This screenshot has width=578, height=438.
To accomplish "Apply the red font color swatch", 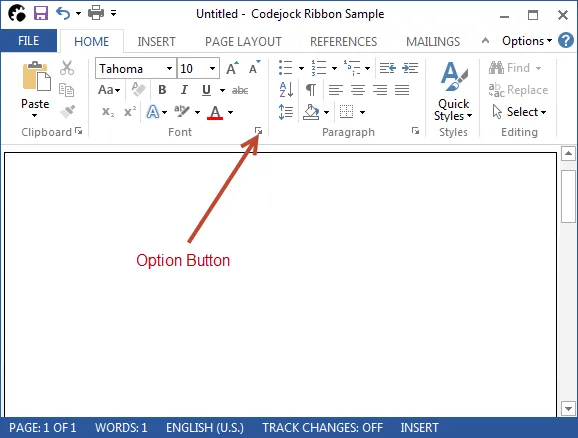I will coord(215,112).
